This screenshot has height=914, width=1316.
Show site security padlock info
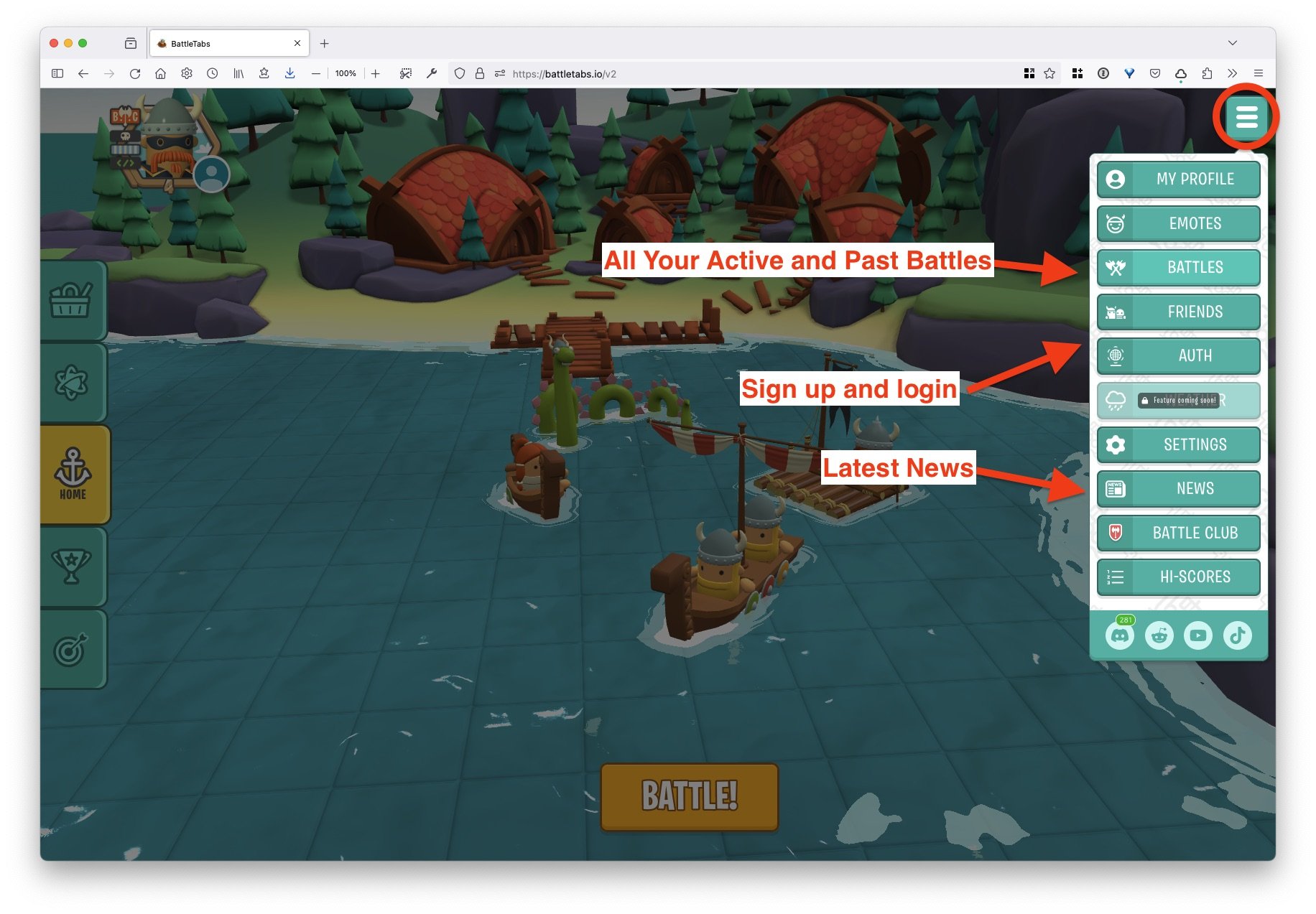click(480, 73)
